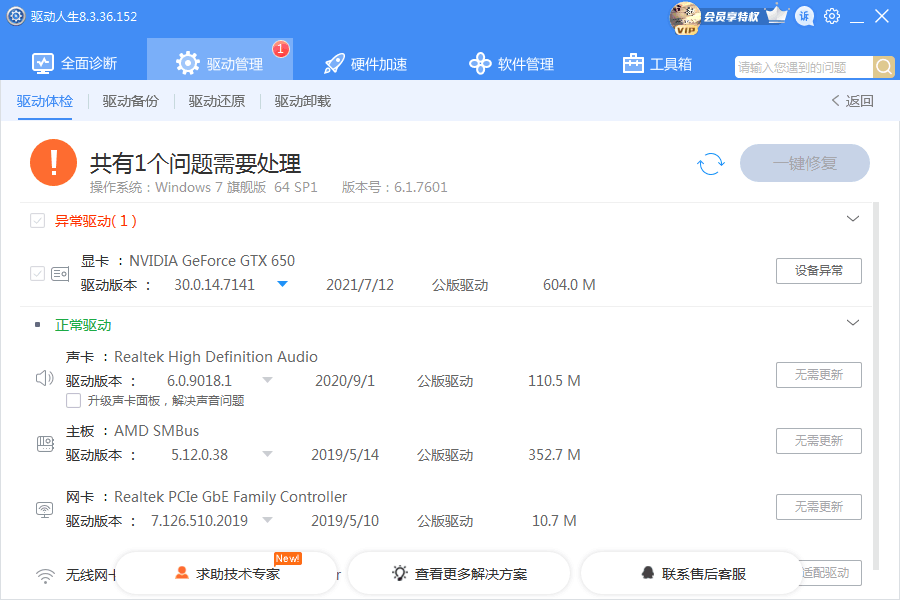Screen dimensions: 900x600
Task: Collapse the abnormal drivers section
Action: pos(852,219)
